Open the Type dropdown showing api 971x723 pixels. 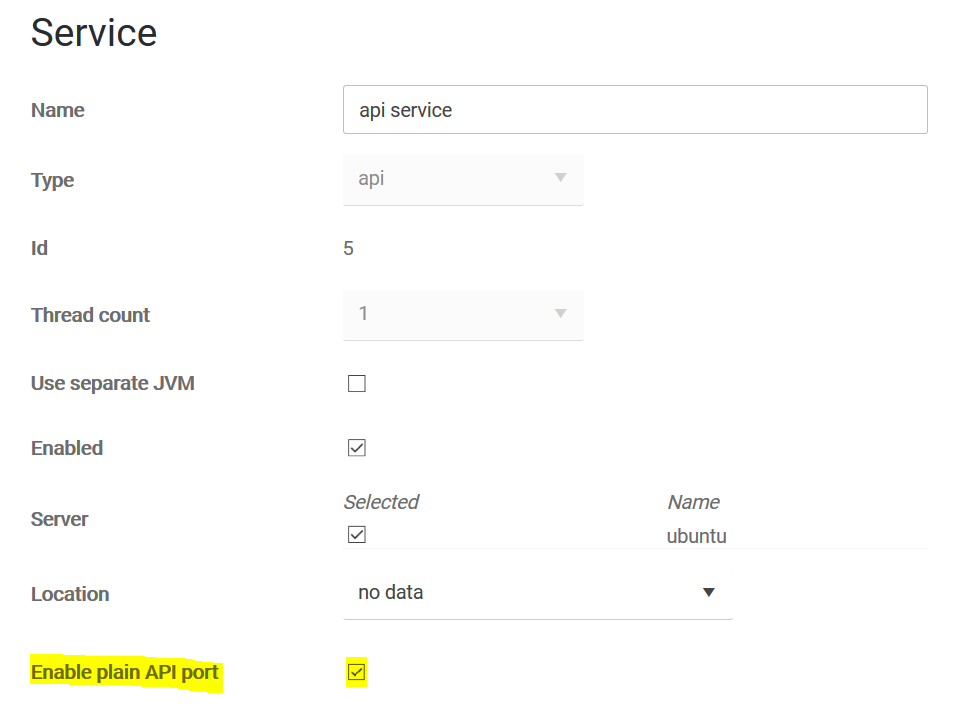462,179
